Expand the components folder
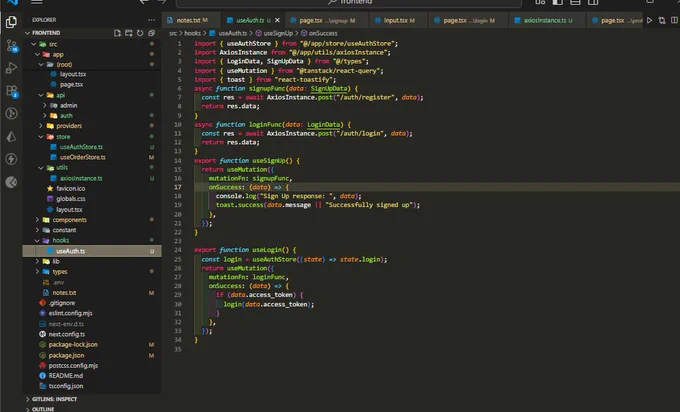Image resolution: width=680 pixels, height=412 pixels. click(x=37, y=220)
